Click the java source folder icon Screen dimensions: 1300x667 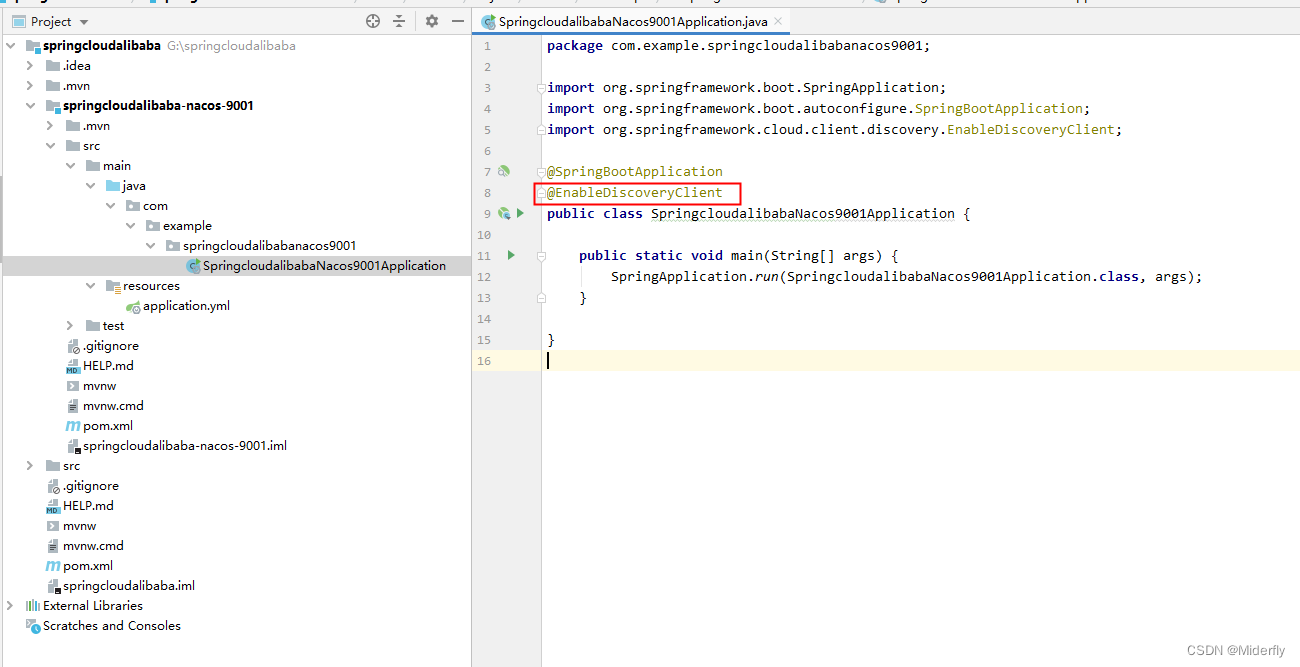pyautogui.click(x=112, y=186)
